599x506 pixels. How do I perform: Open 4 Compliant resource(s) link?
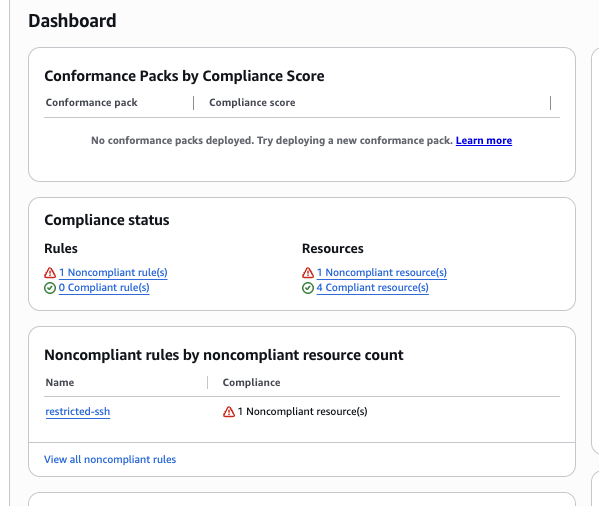pyautogui.click(x=372, y=288)
